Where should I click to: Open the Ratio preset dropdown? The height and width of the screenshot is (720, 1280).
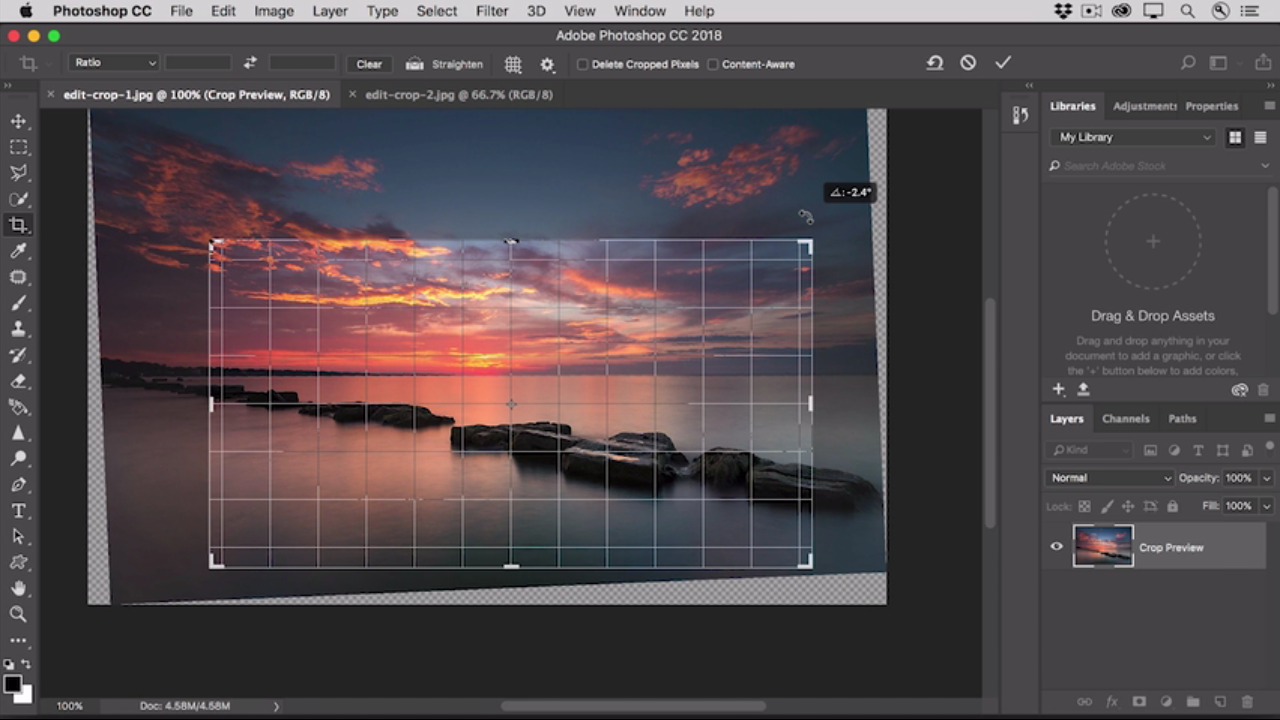pyautogui.click(x=114, y=63)
